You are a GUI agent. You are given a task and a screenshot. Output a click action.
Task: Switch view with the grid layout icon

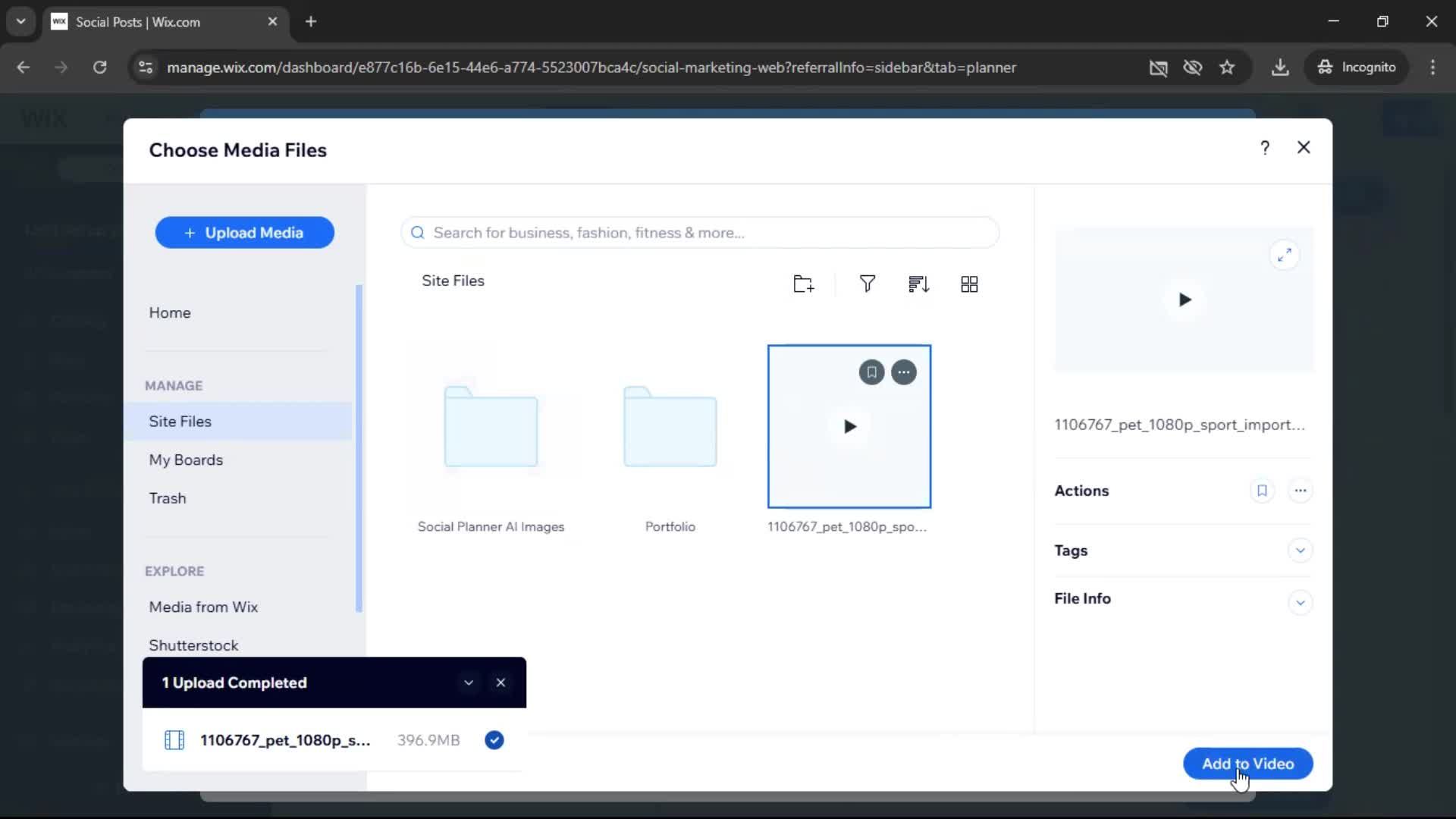coord(969,284)
